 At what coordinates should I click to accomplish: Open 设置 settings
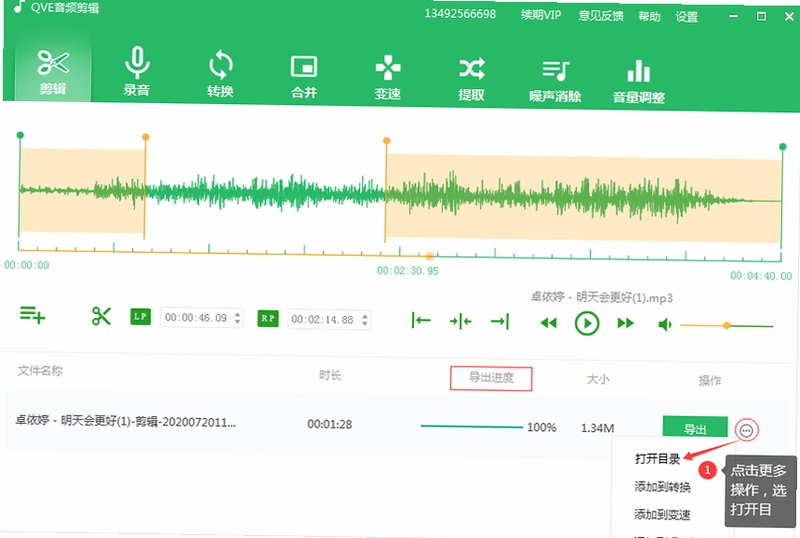click(686, 17)
